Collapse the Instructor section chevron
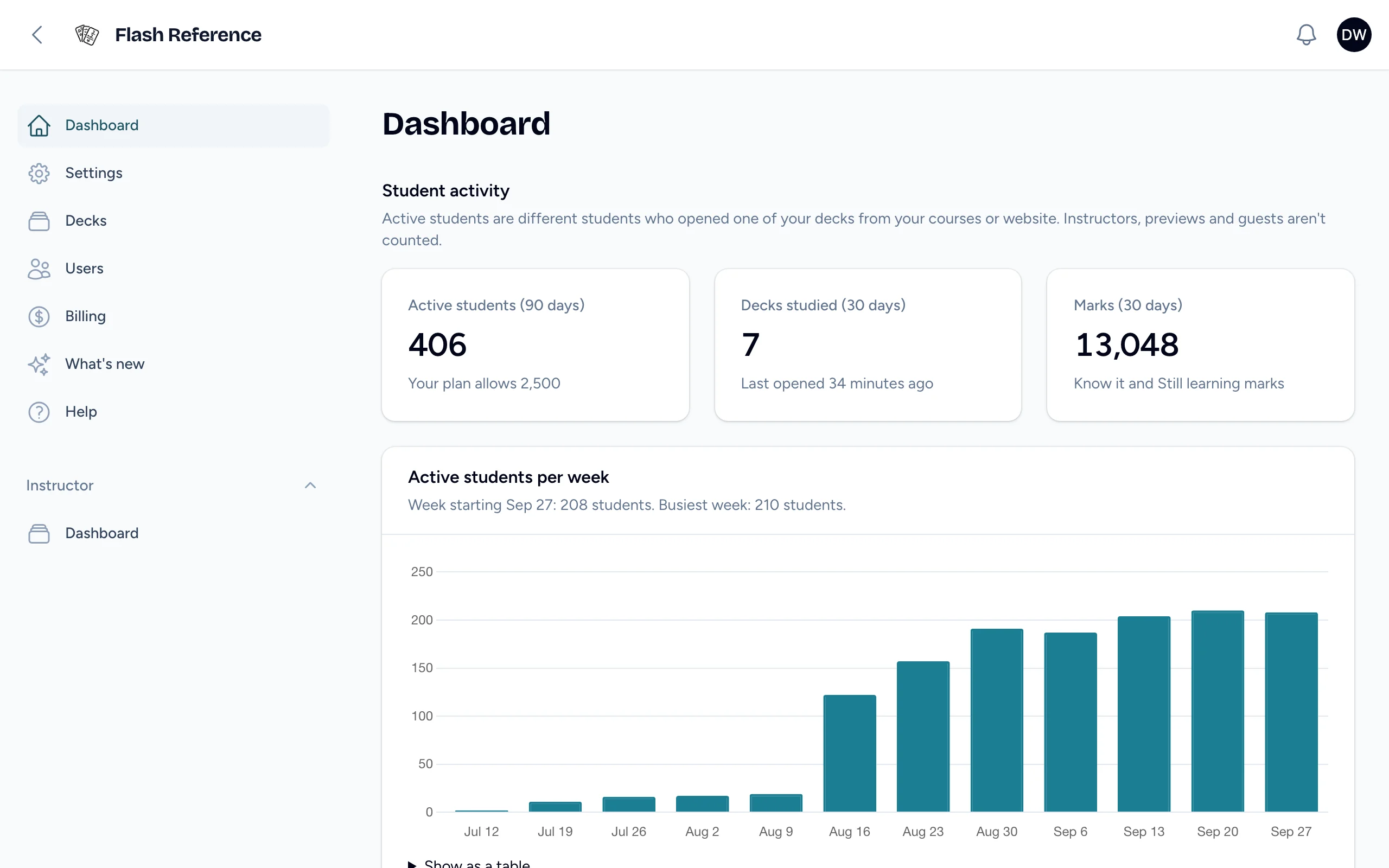 (310, 485)
